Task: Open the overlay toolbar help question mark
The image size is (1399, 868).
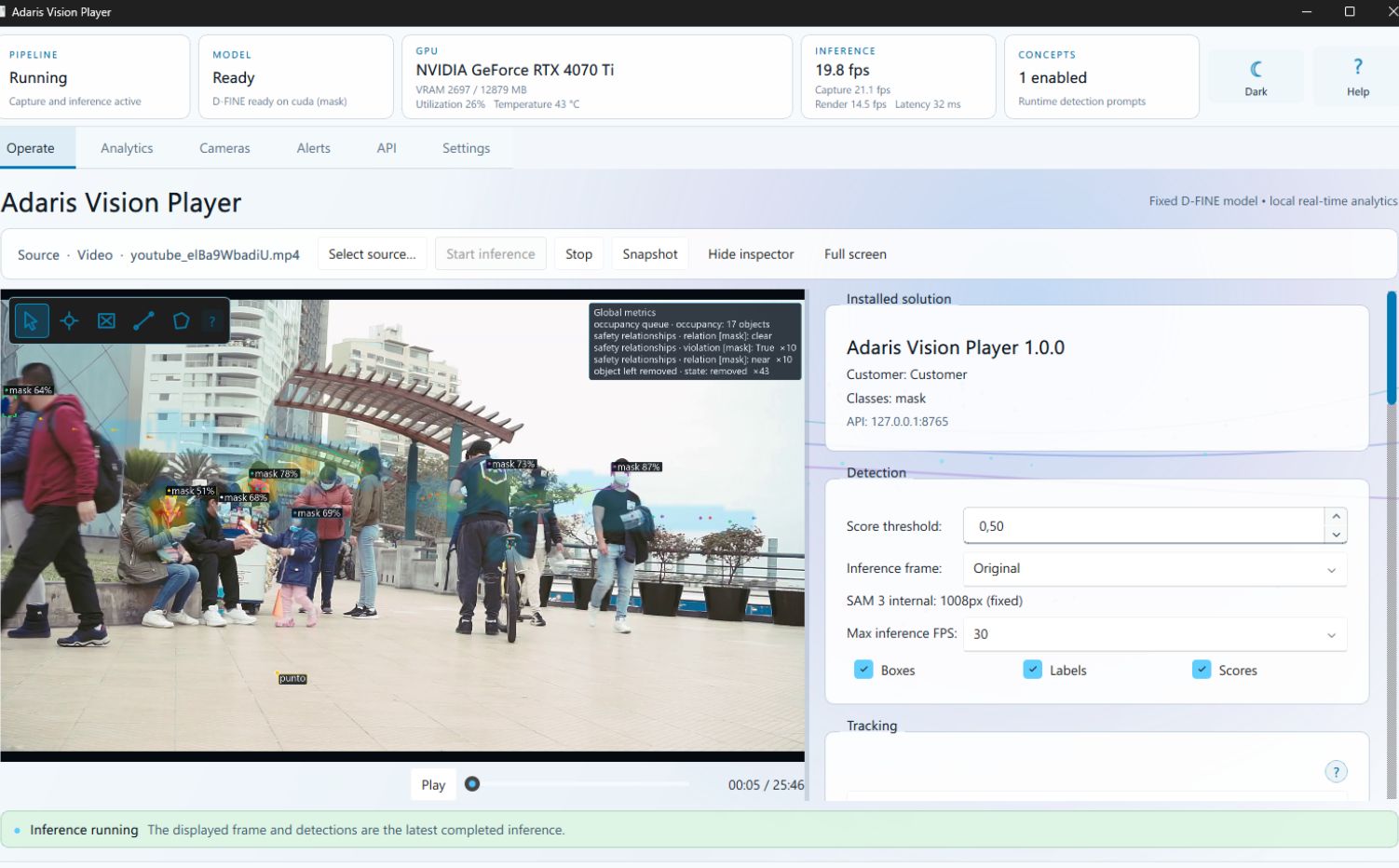Action: (x=212, y=321)
